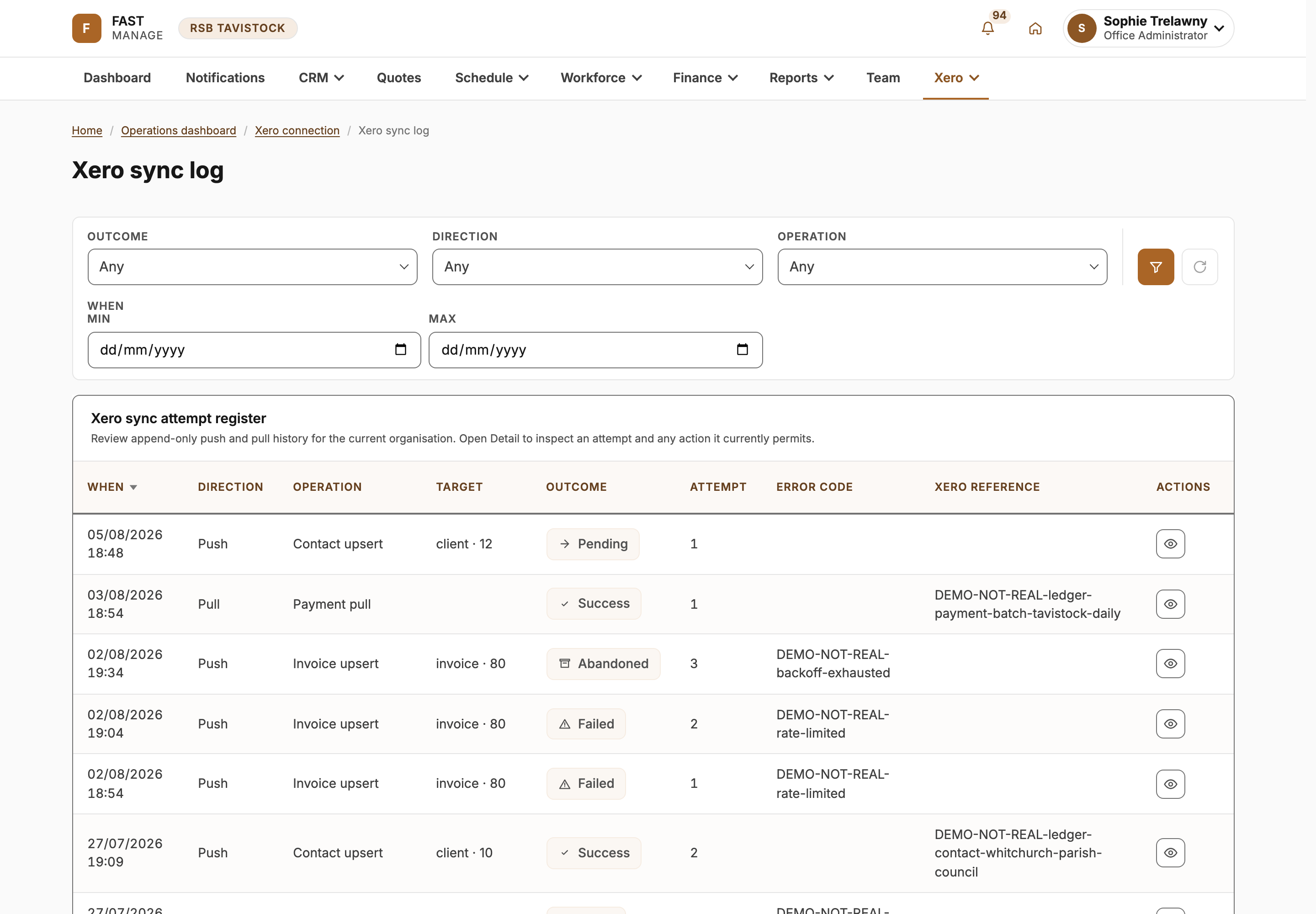The width and height of the screenshot is (1316, 914).
Task: Reset filters with the refresh icon
Action: 1200,267
